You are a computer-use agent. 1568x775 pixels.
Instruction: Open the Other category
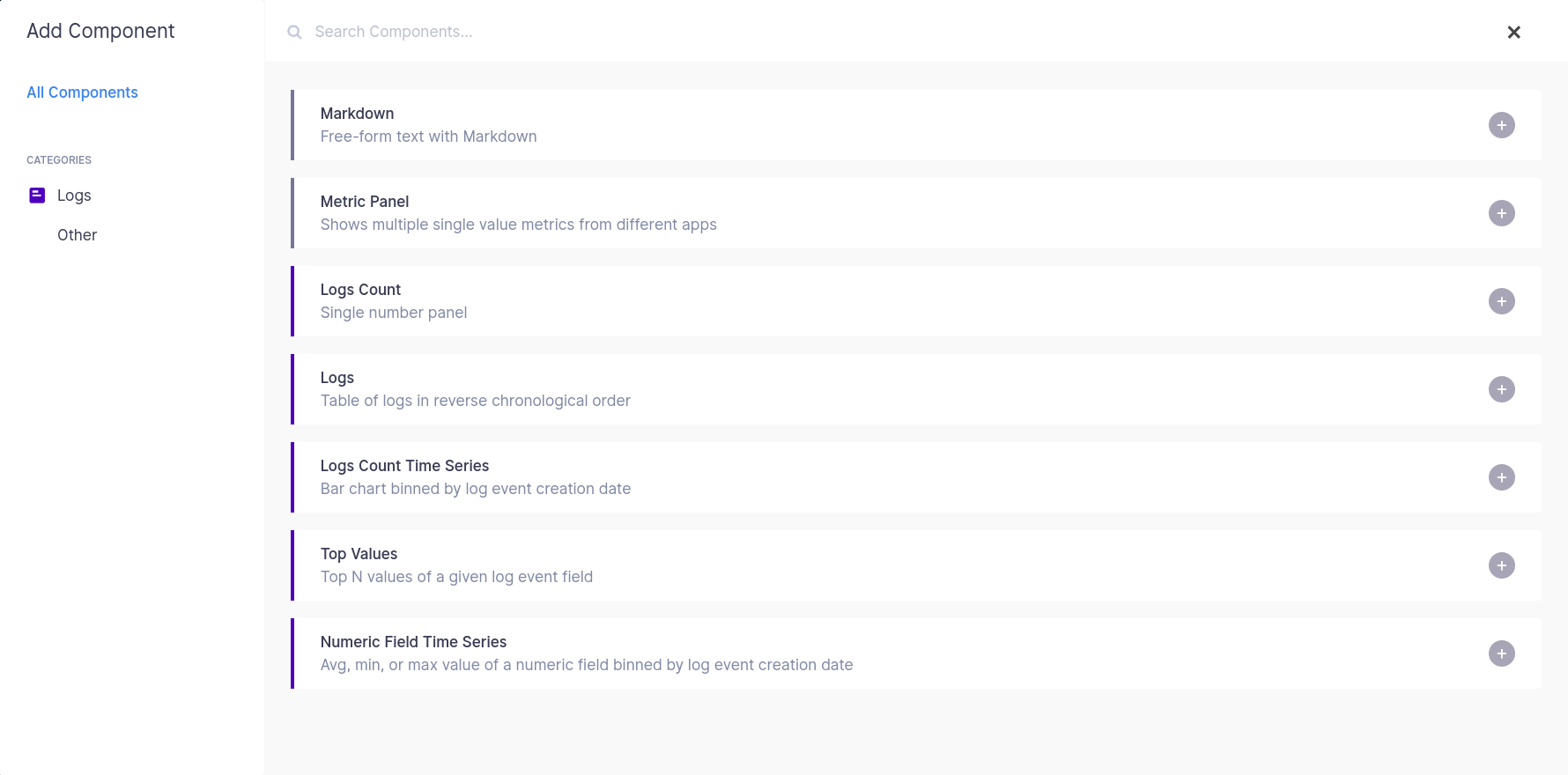tap(77, 235)
